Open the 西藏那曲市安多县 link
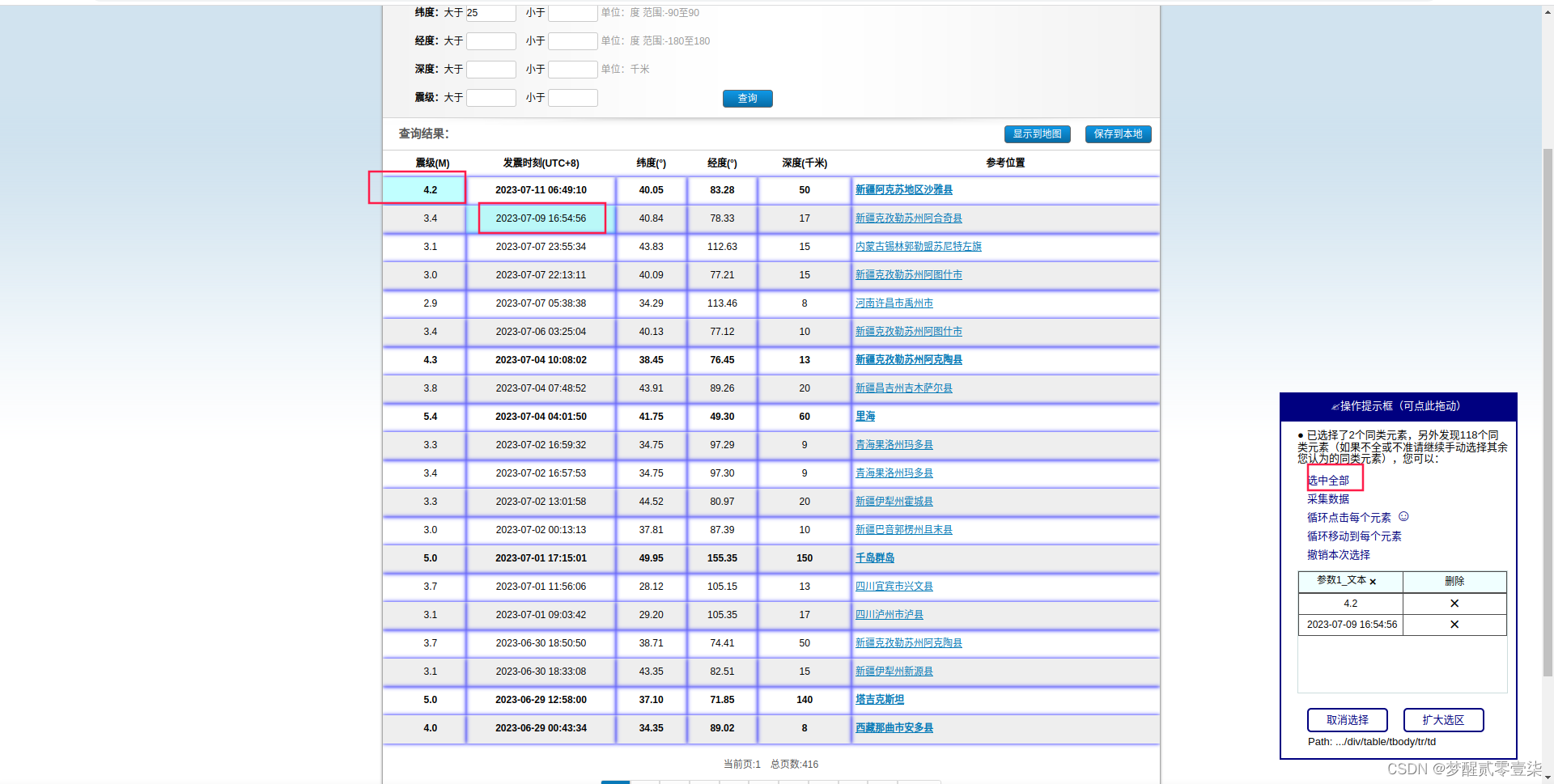Image resolution: width=1554 pixels, height=784 pixels. [x=894, y=728]
